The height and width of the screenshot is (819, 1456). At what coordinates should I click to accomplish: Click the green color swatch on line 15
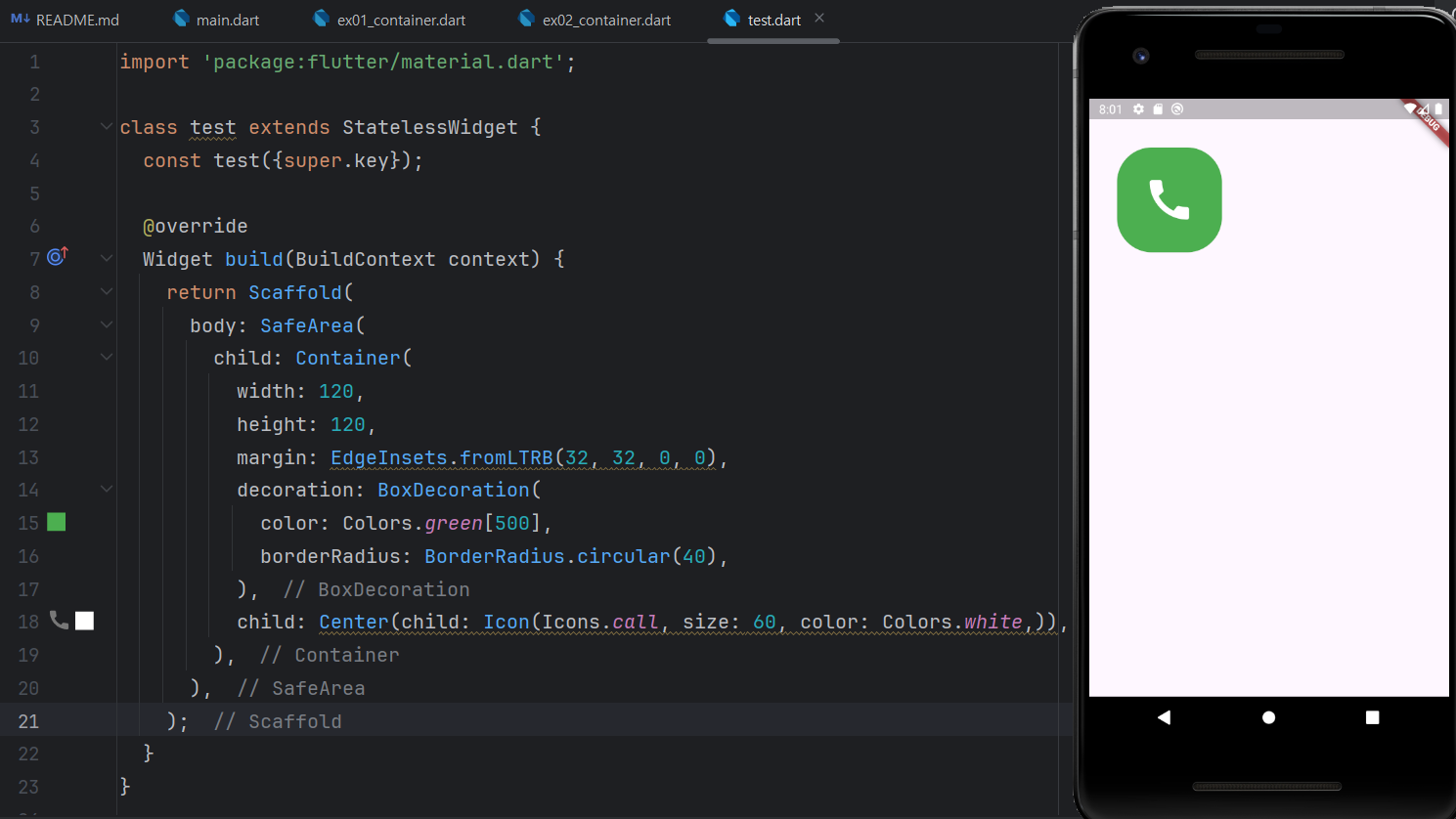pyautogui.click(x=57, y=522)
